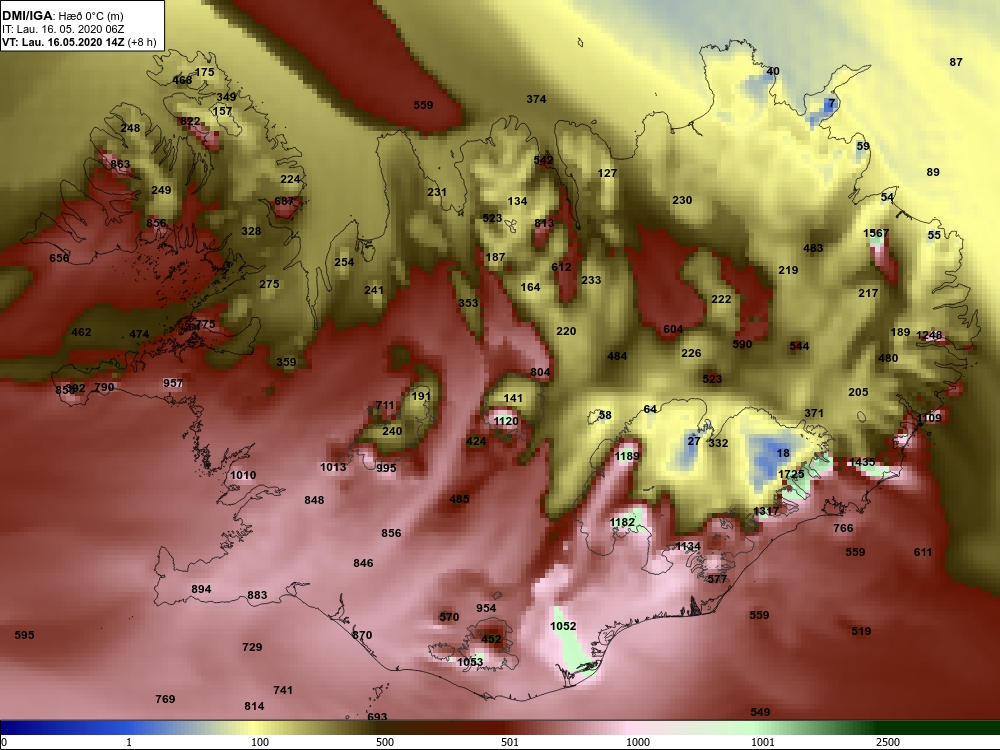
Task: Click the map title 'DMI/IGA: Hæð 0°C (m)'
Action: click(x=62, y=16)
